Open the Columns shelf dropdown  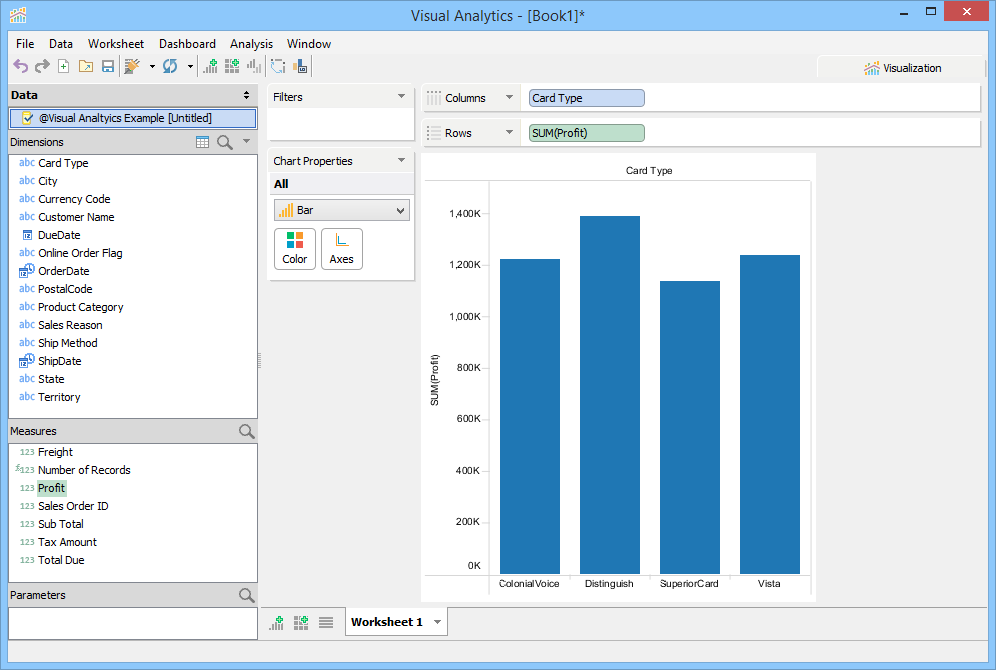509,98
